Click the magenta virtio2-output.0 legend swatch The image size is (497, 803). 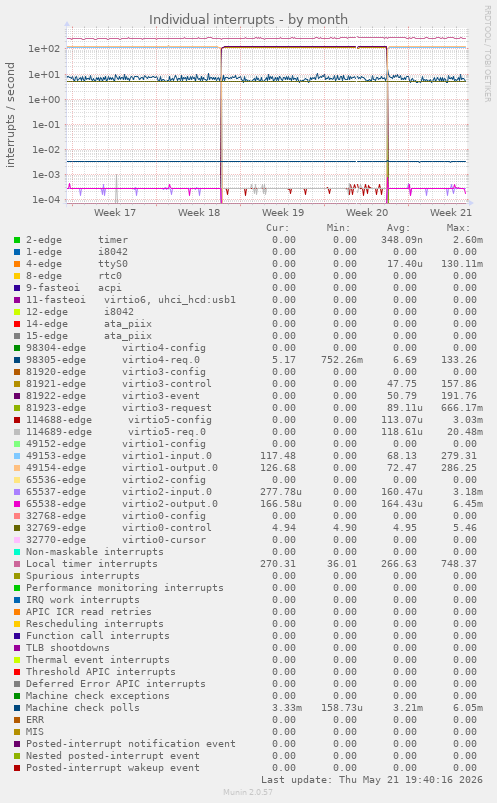click(17, 504)
